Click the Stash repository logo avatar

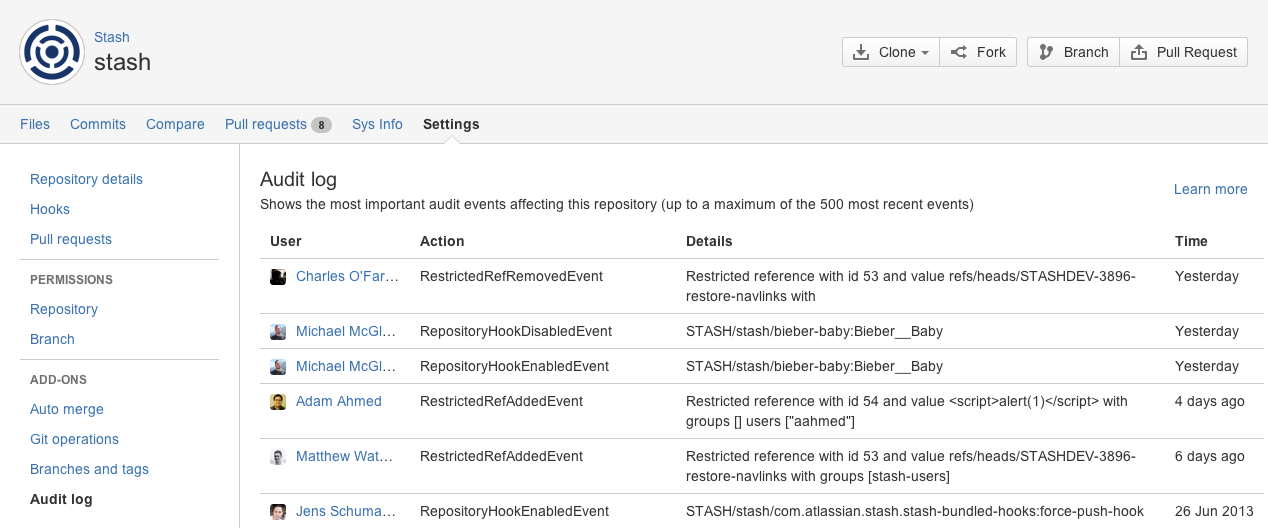pyautogui.click(x=52, y=52)
